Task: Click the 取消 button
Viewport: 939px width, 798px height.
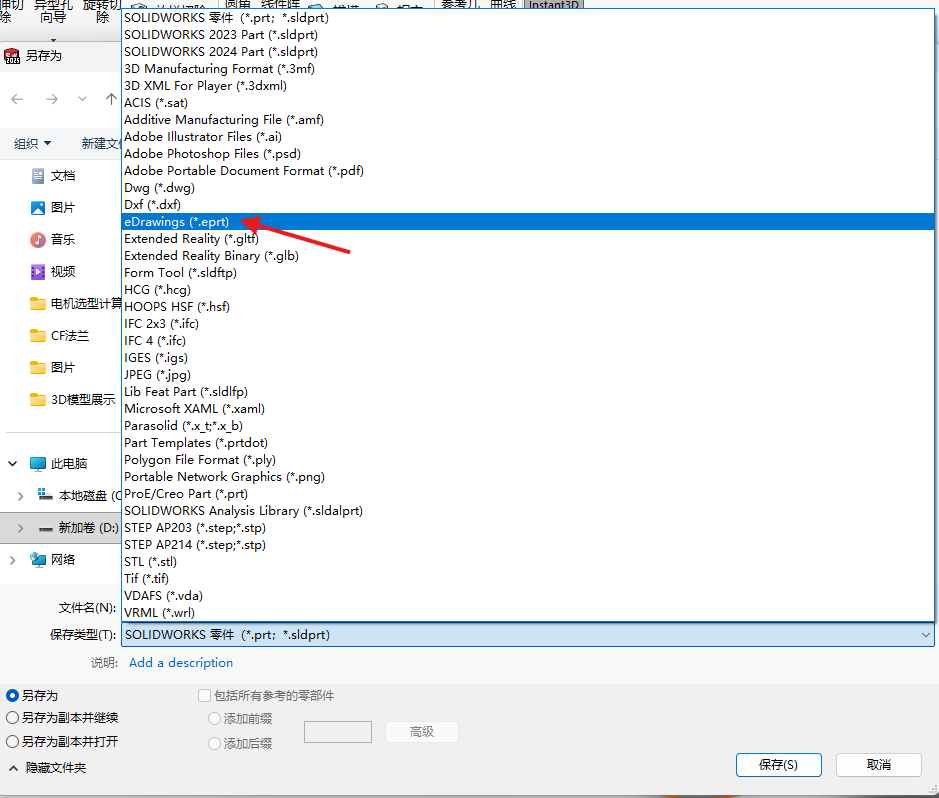Action: (x=878, y=765)
